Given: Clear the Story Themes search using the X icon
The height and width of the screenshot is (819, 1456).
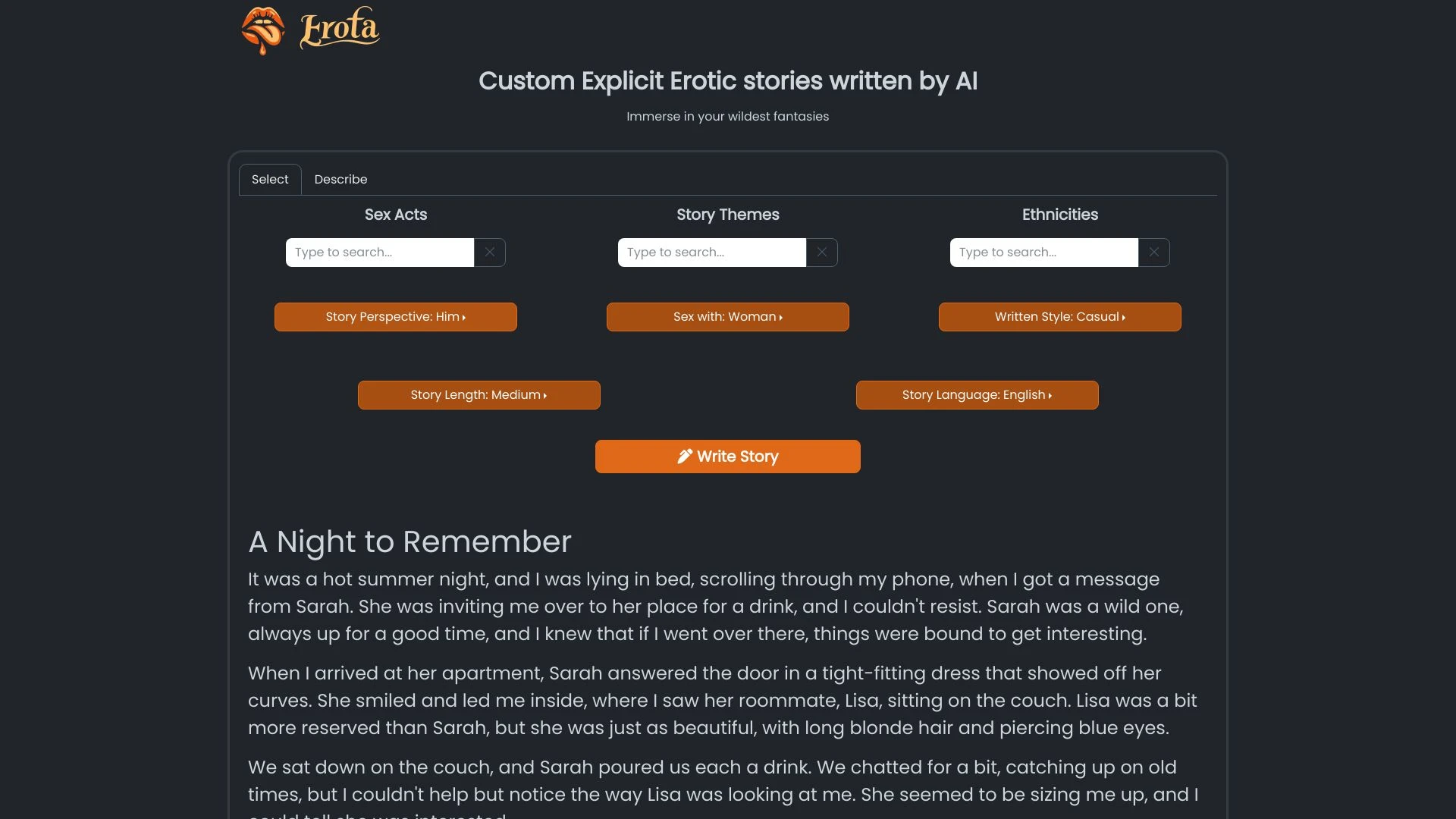Looking at the screenshot, I should coord(821,252).
